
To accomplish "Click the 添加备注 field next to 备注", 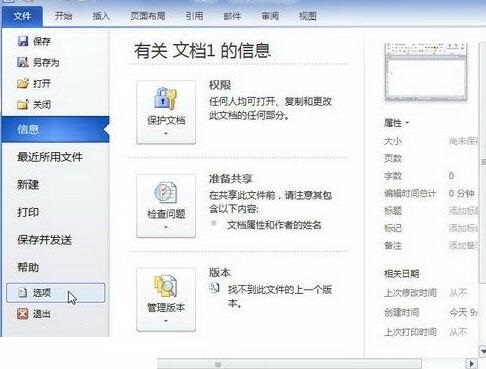I will 464,246.
